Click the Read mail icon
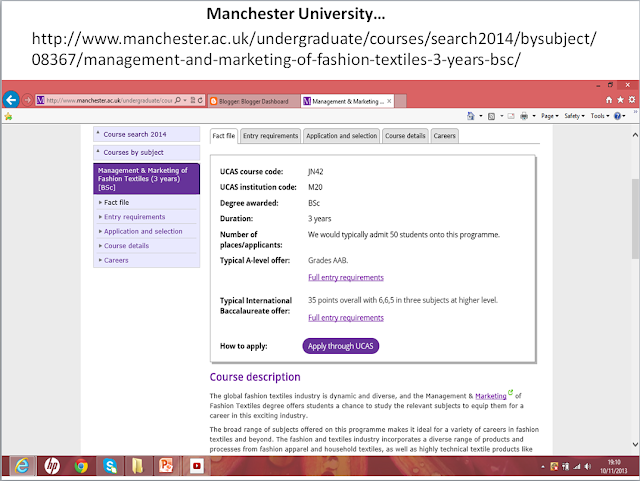 tap(511, 116)
